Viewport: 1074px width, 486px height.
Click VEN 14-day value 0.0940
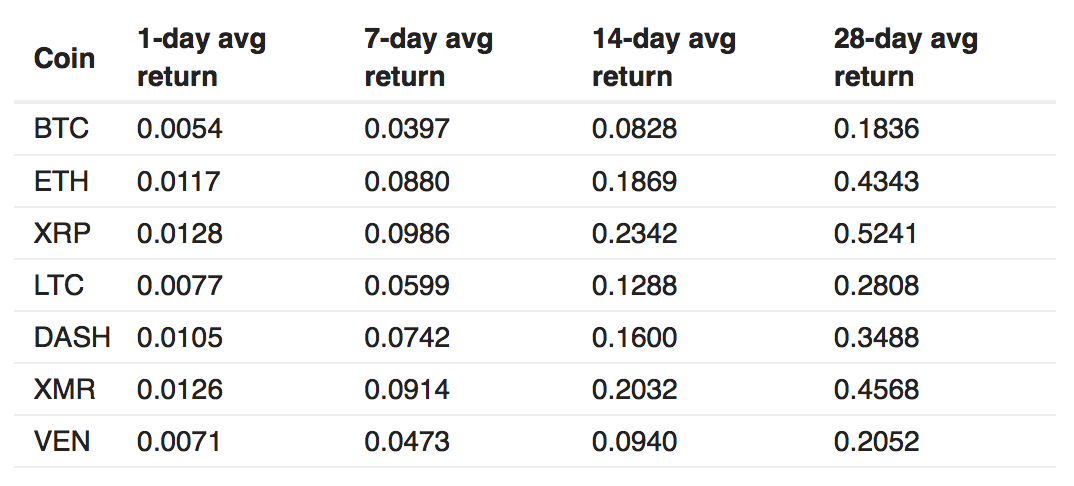[634, 441]
